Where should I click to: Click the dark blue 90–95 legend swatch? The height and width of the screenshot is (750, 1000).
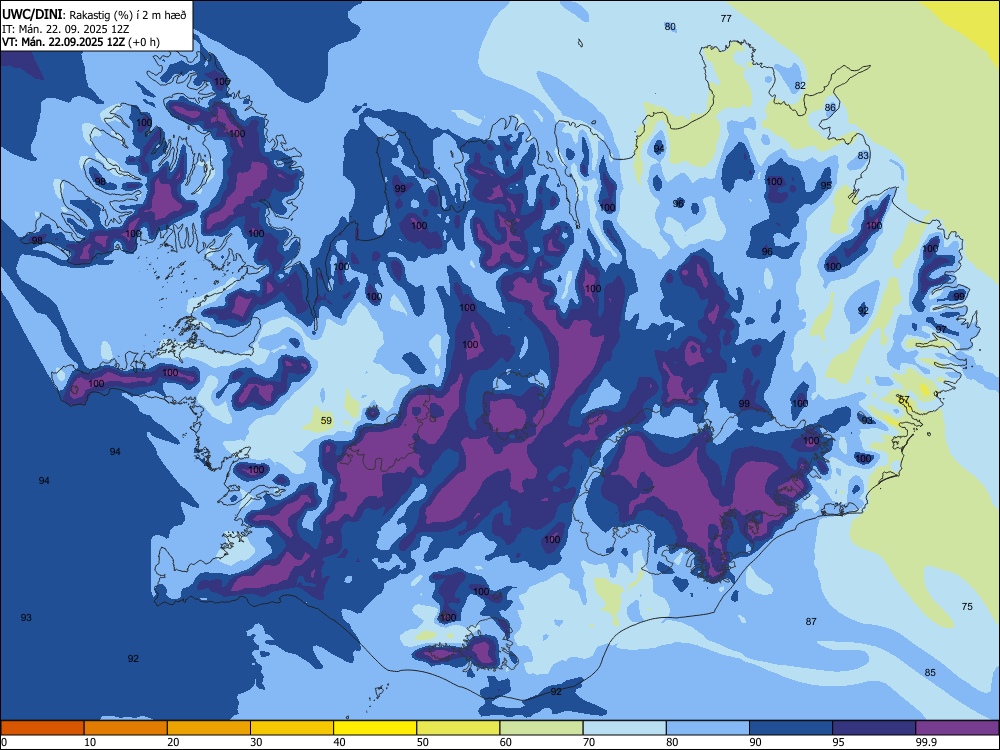(x=791, y=728)
